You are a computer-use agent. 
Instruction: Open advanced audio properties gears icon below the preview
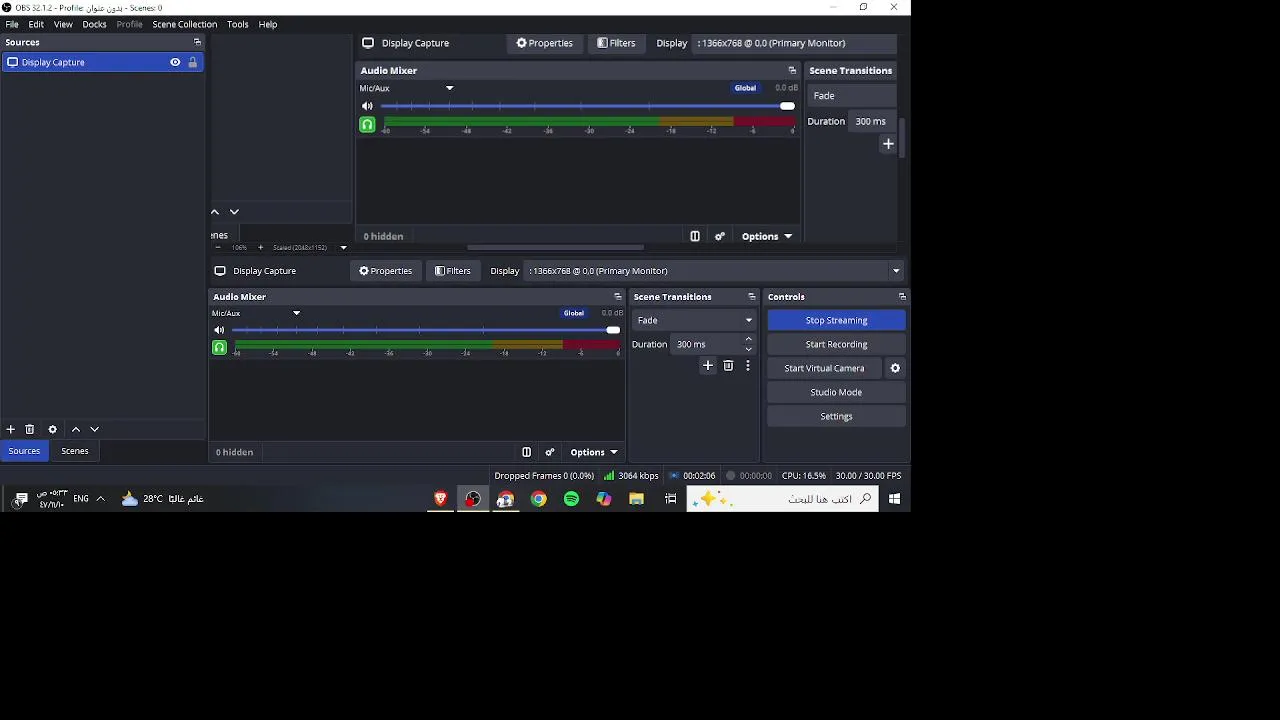tap(550, 452)
